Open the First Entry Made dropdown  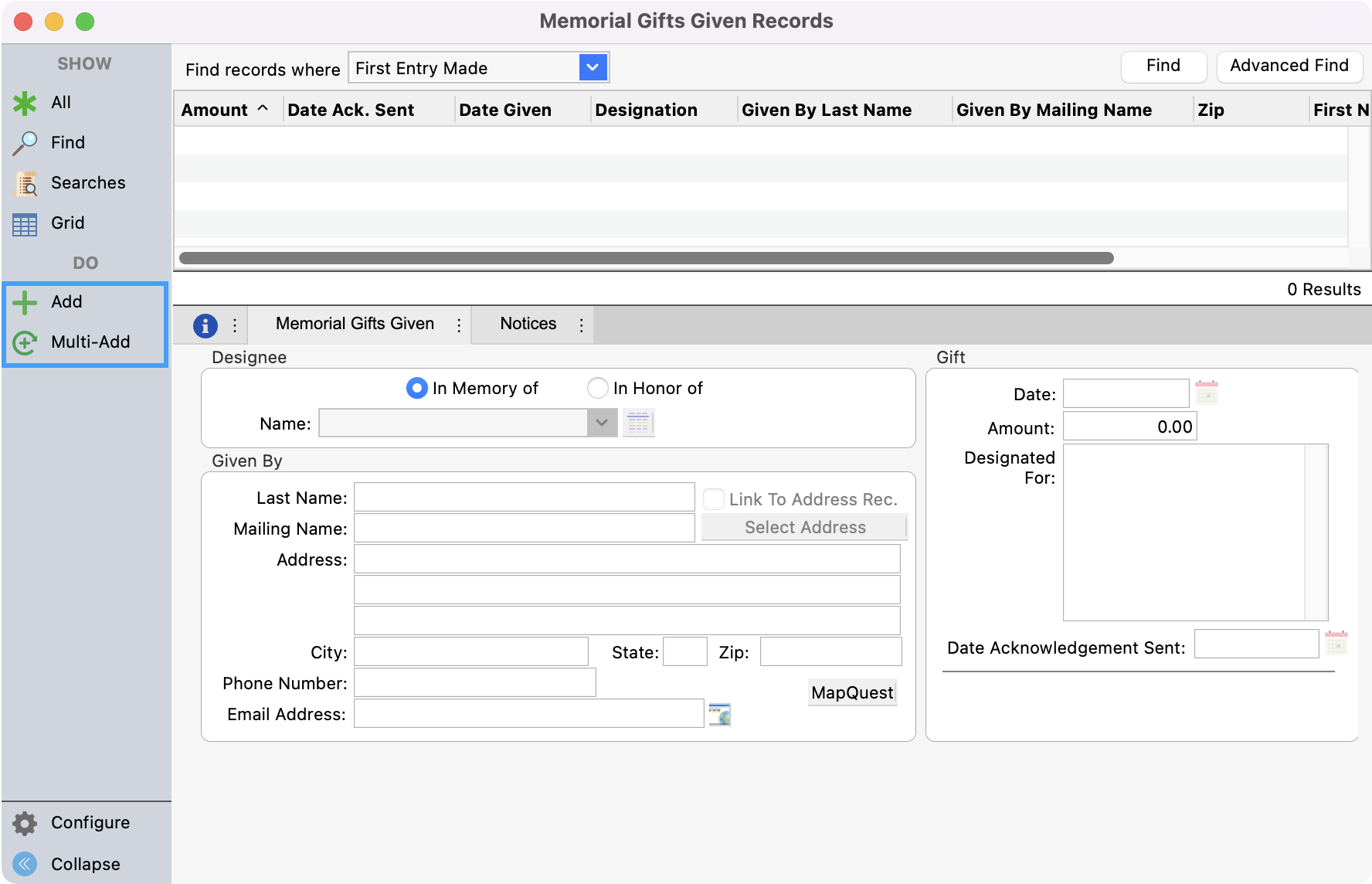coord(593,68)
